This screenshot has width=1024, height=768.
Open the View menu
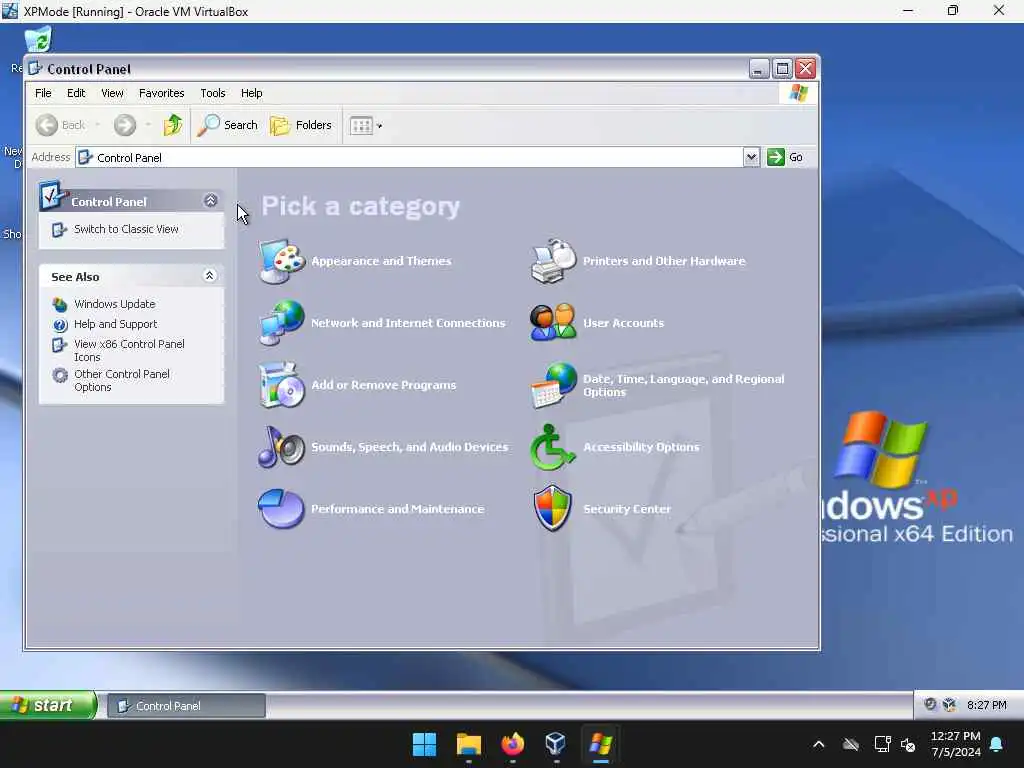tap(112, 93)
